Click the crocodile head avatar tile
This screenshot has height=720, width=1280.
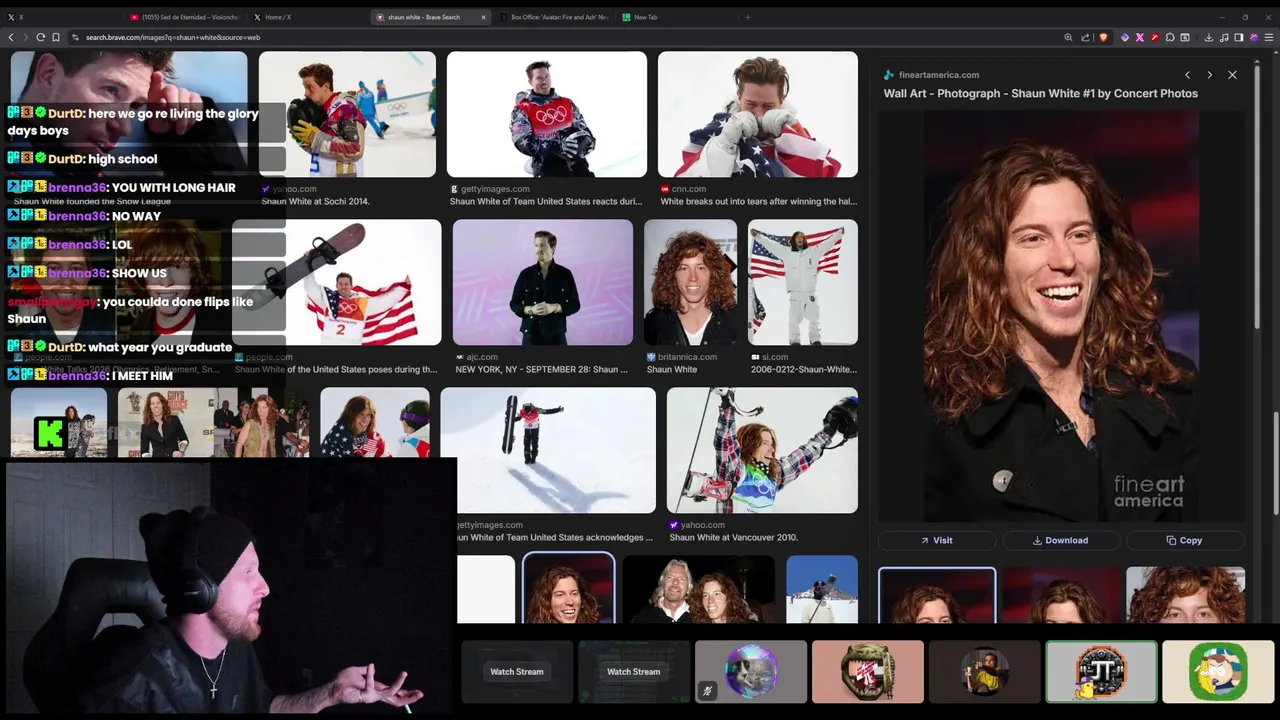tap(868, 671)
